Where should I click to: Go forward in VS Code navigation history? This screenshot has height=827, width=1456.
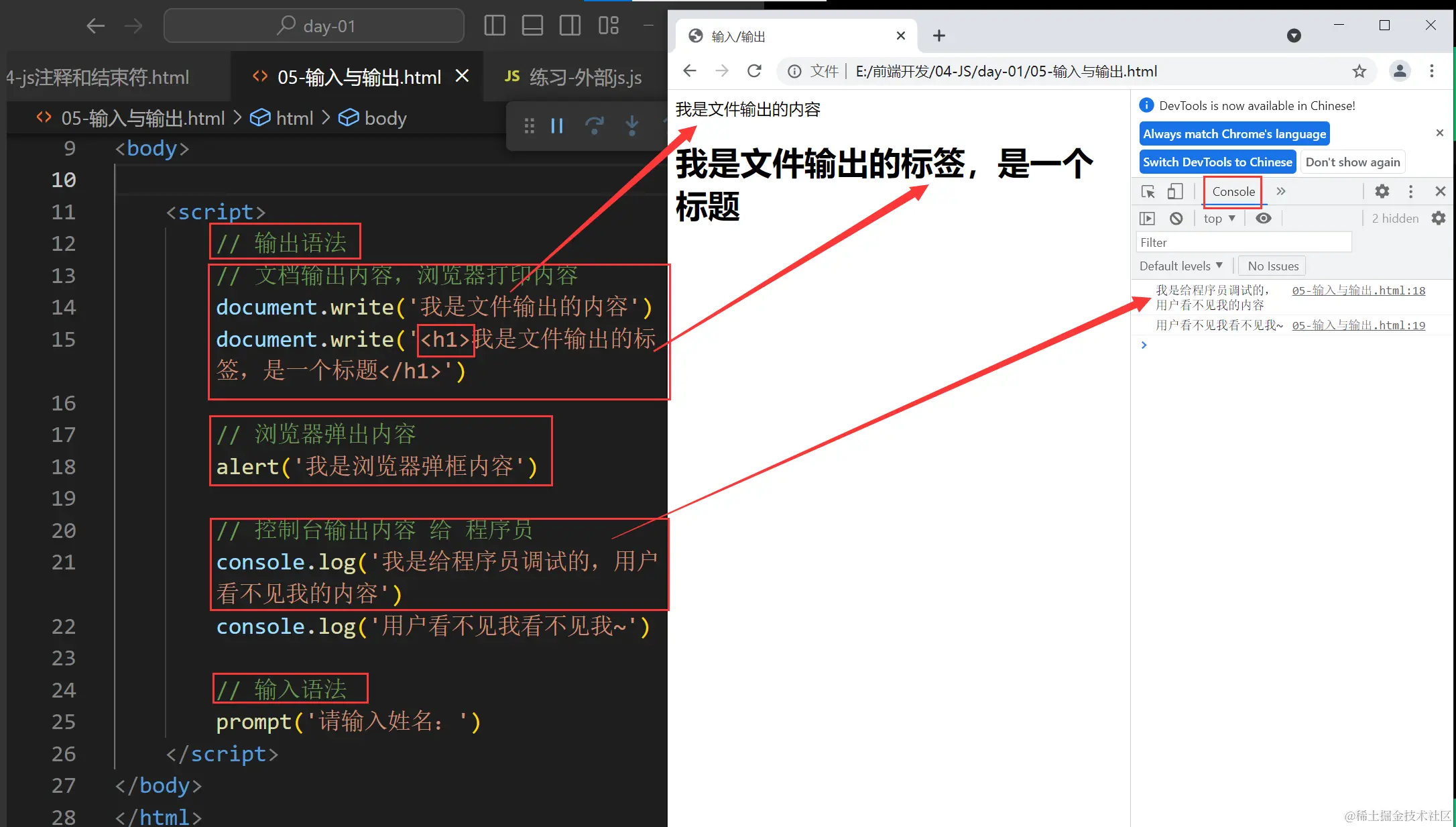pyautogui.click(x=133, y=26)
